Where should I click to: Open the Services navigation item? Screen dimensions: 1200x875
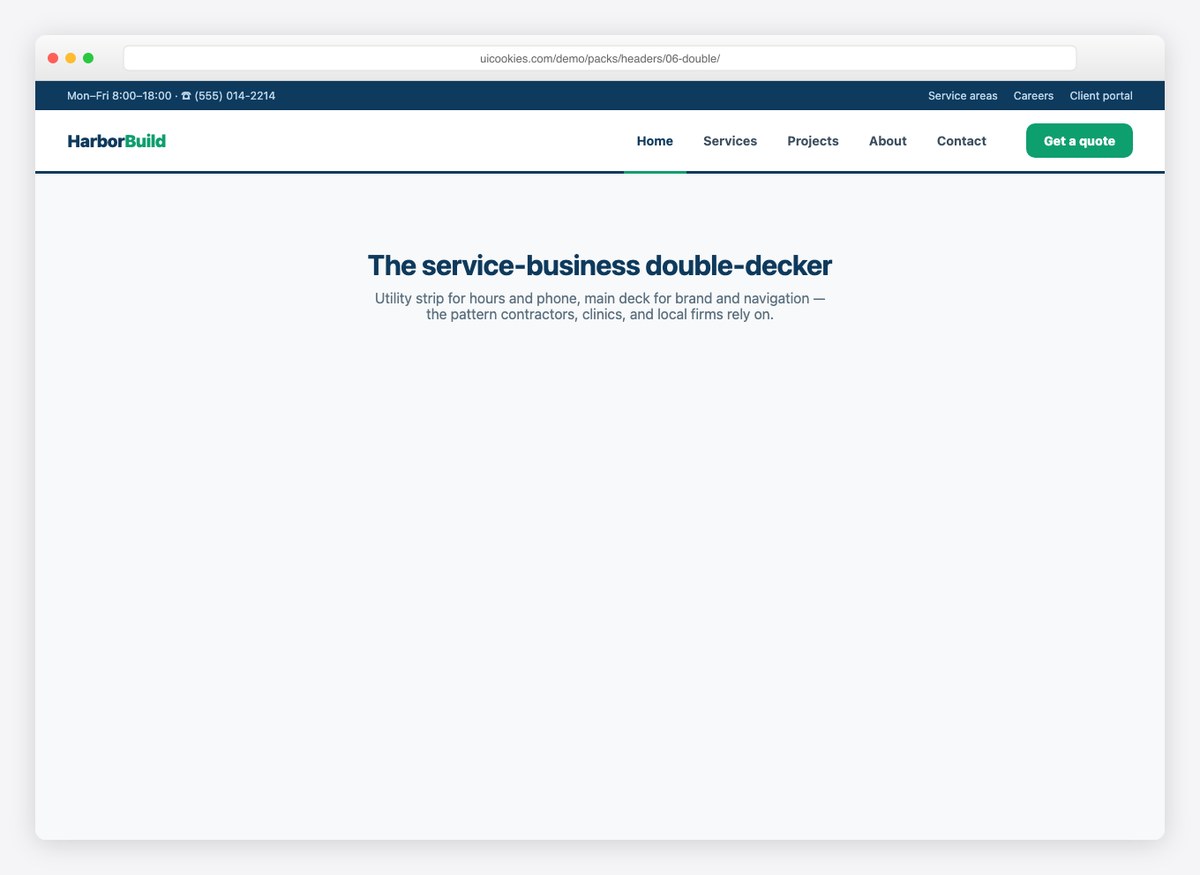[x=730, y=141]
